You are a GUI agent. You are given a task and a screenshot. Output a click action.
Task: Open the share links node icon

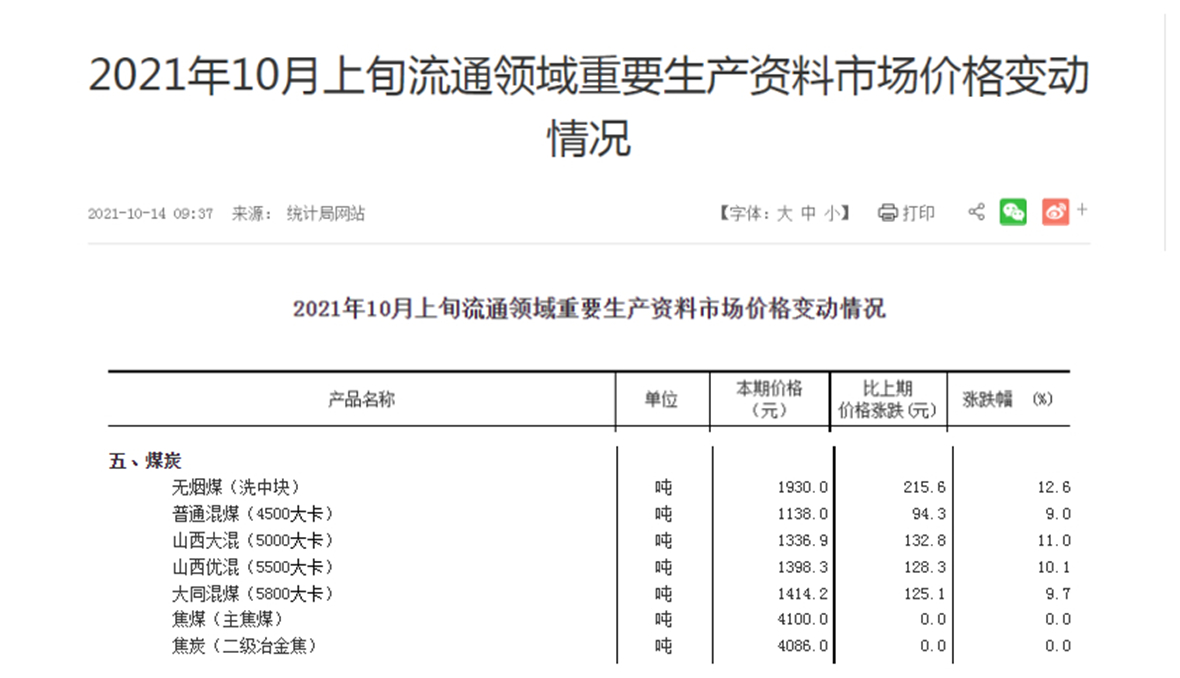click(975, 211)
